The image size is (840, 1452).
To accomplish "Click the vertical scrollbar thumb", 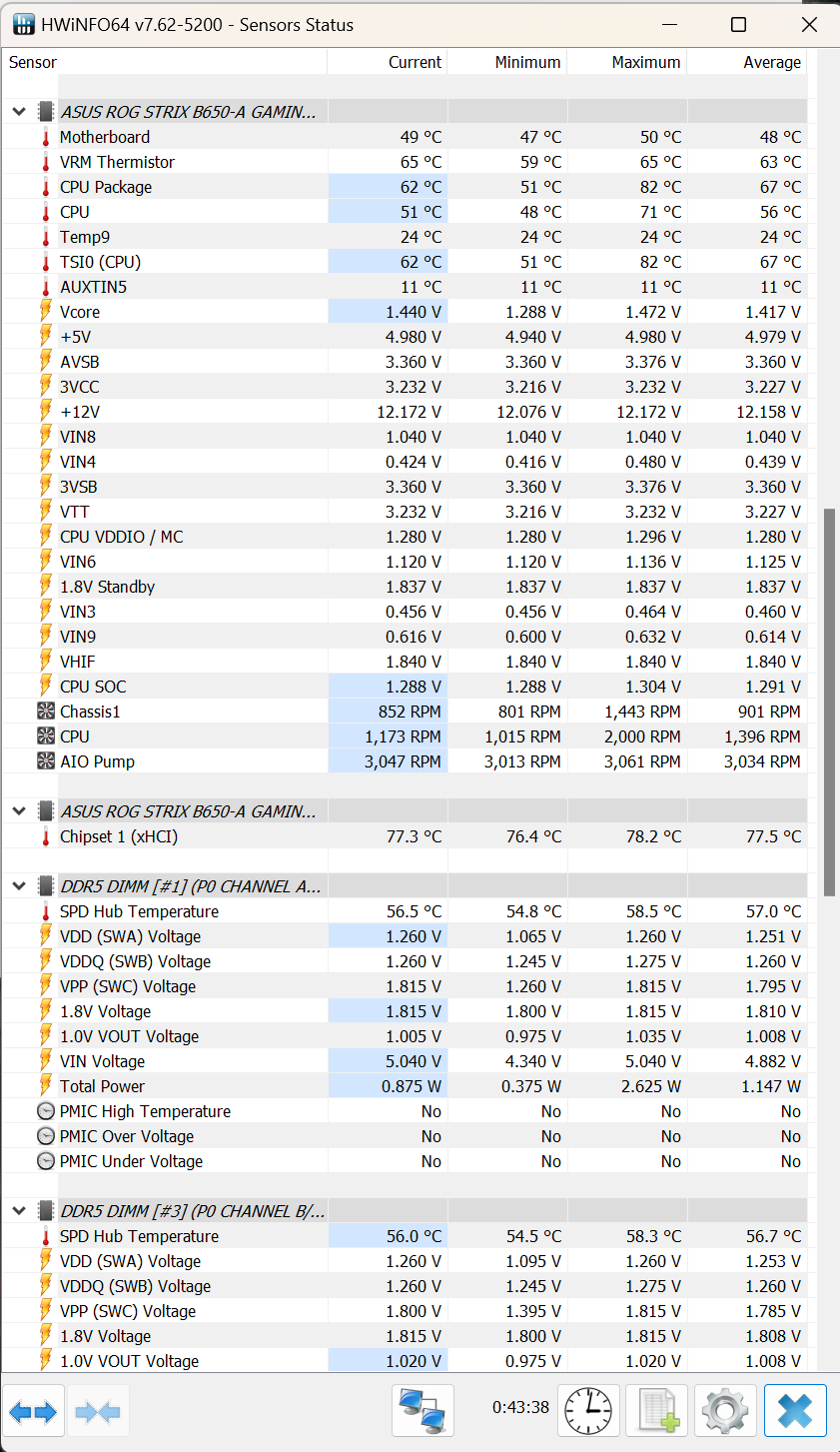I will 829,703.
